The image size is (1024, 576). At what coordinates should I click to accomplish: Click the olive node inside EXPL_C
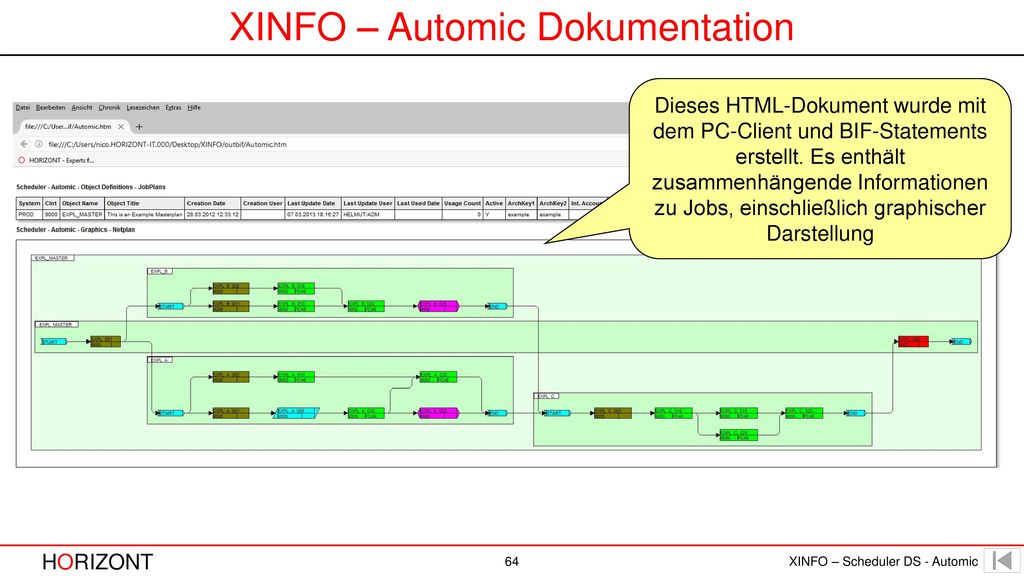[x=613, y=413]
